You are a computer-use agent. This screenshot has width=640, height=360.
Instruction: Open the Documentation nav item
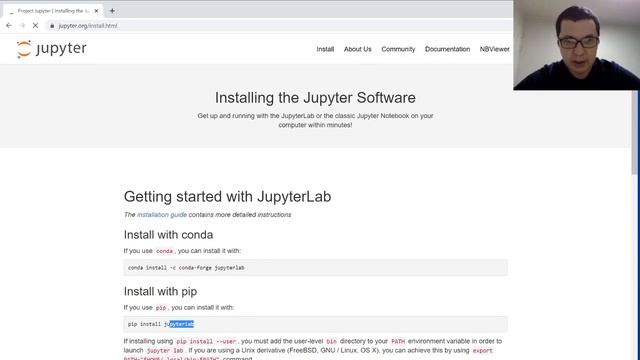click(447, 49)
